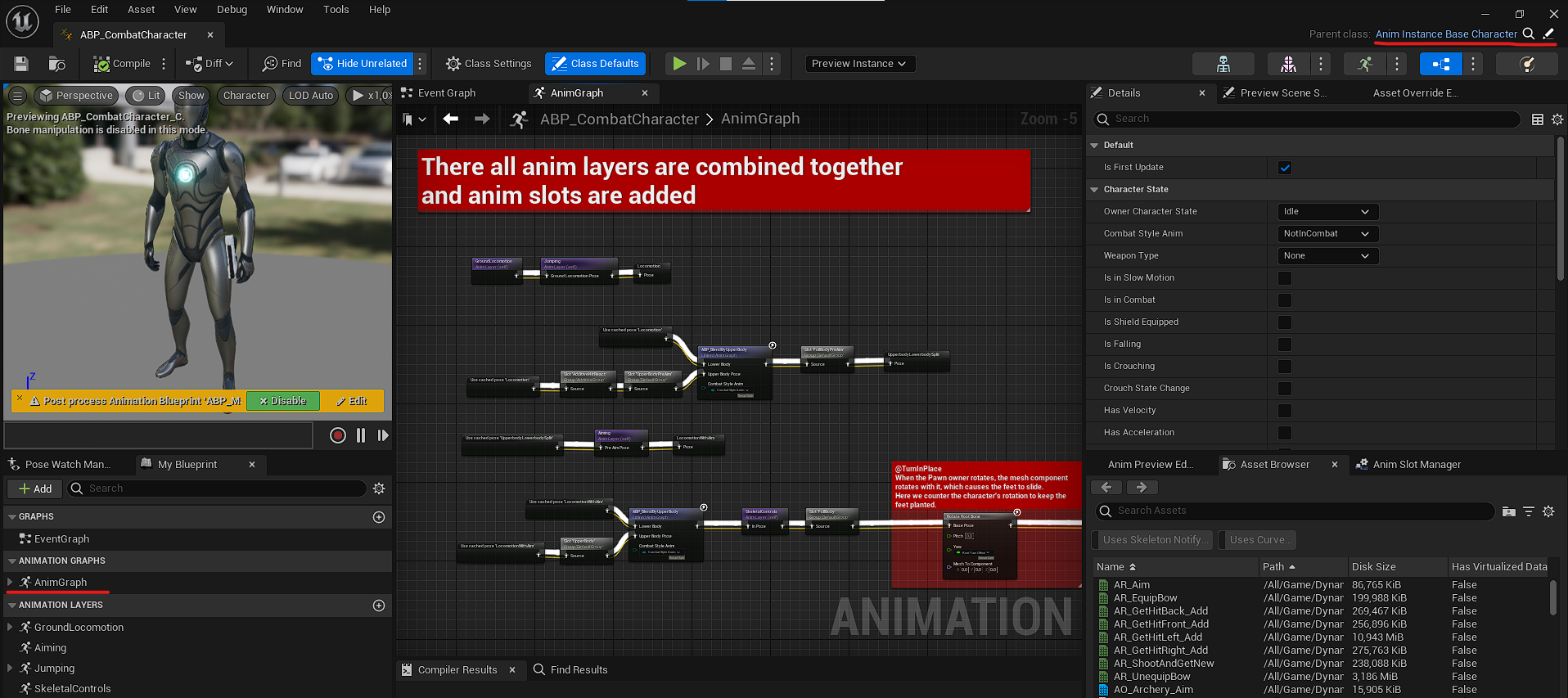Open the Weapon Type dropdown
1568x698 pixels.
click(x=1327, y=256)
